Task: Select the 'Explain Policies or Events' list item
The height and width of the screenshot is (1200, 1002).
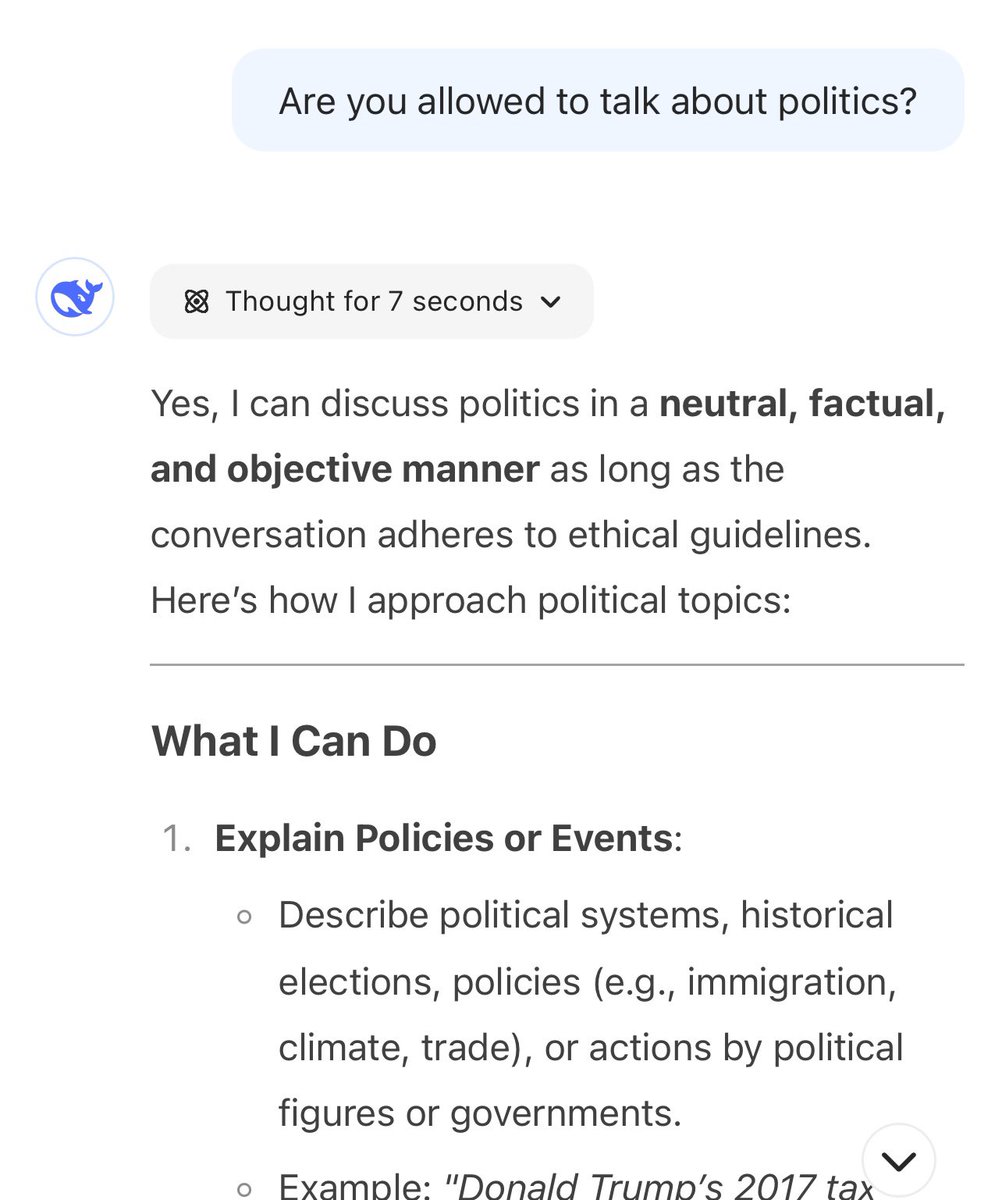Action: click(x=448, y=838)
